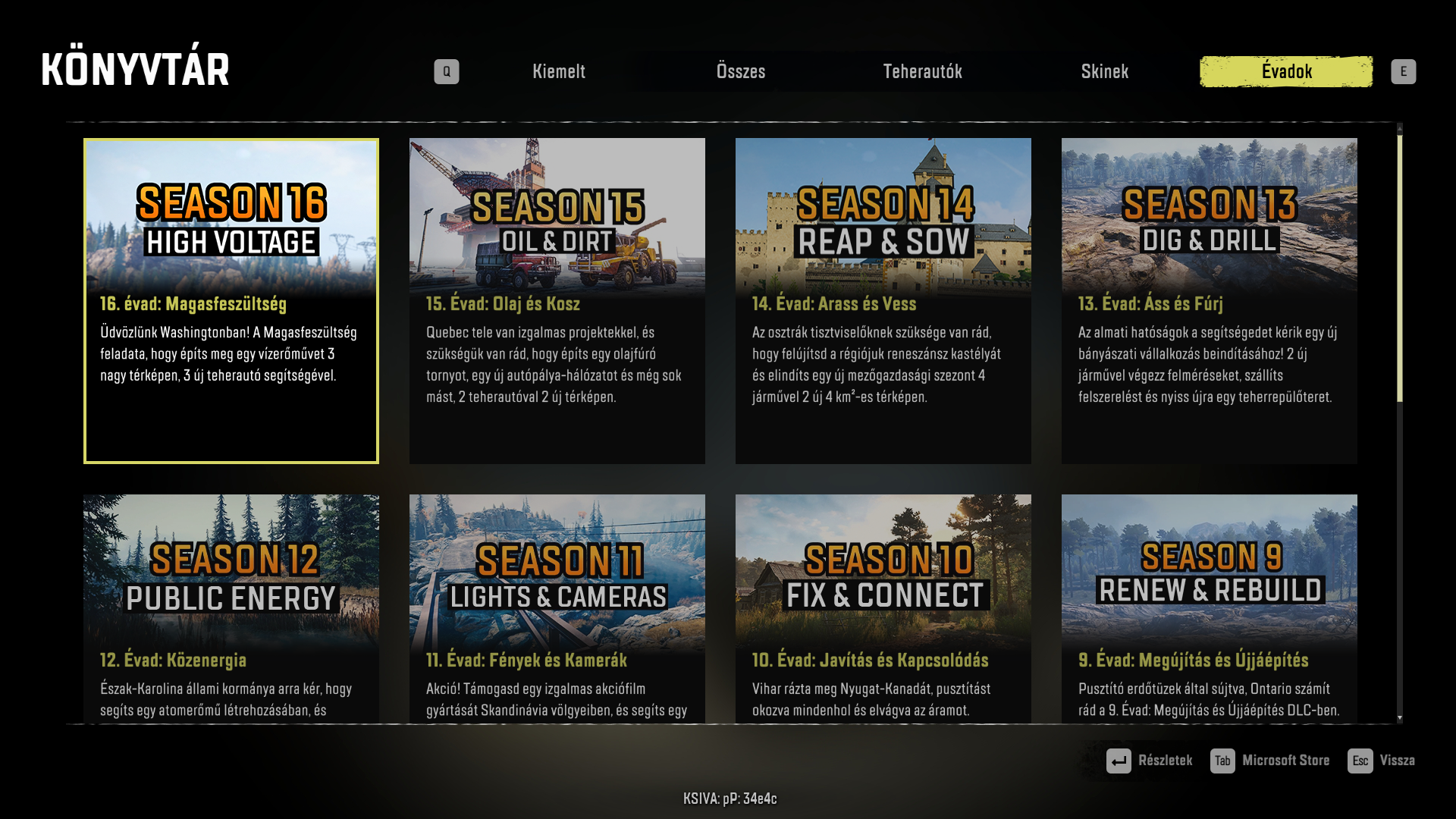Click the Enter key icon for Részletek
Viewport: 1456px width, 819px height.
tap(1119, 761)
